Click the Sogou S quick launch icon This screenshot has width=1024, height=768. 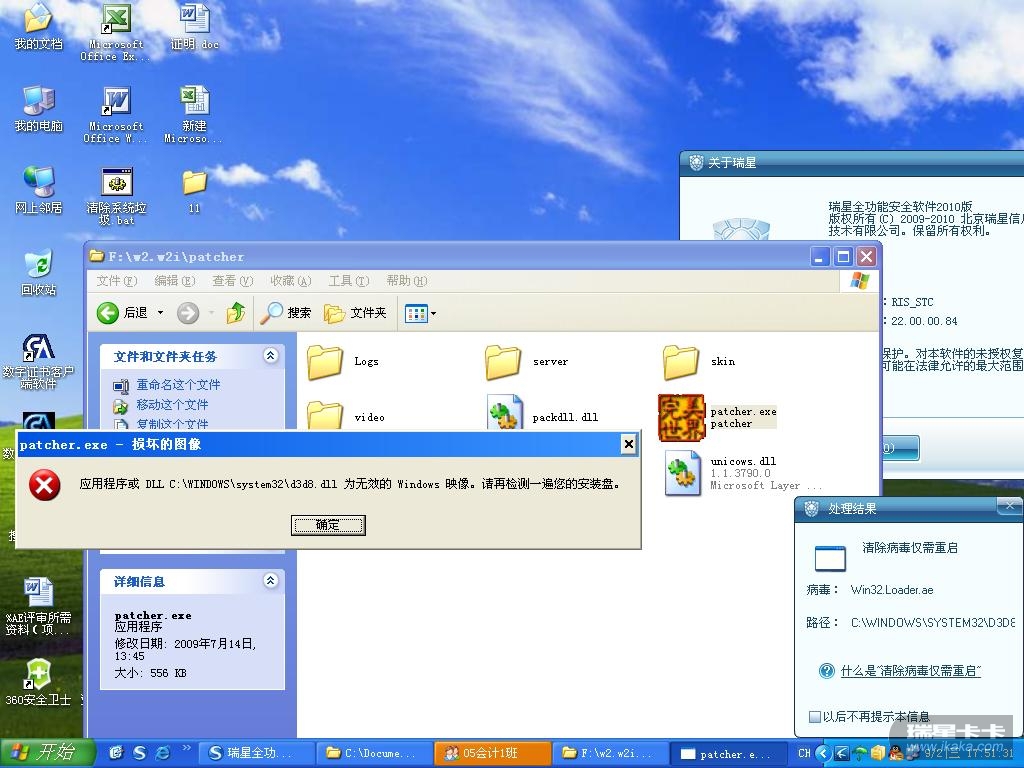[x=140, y=753]
